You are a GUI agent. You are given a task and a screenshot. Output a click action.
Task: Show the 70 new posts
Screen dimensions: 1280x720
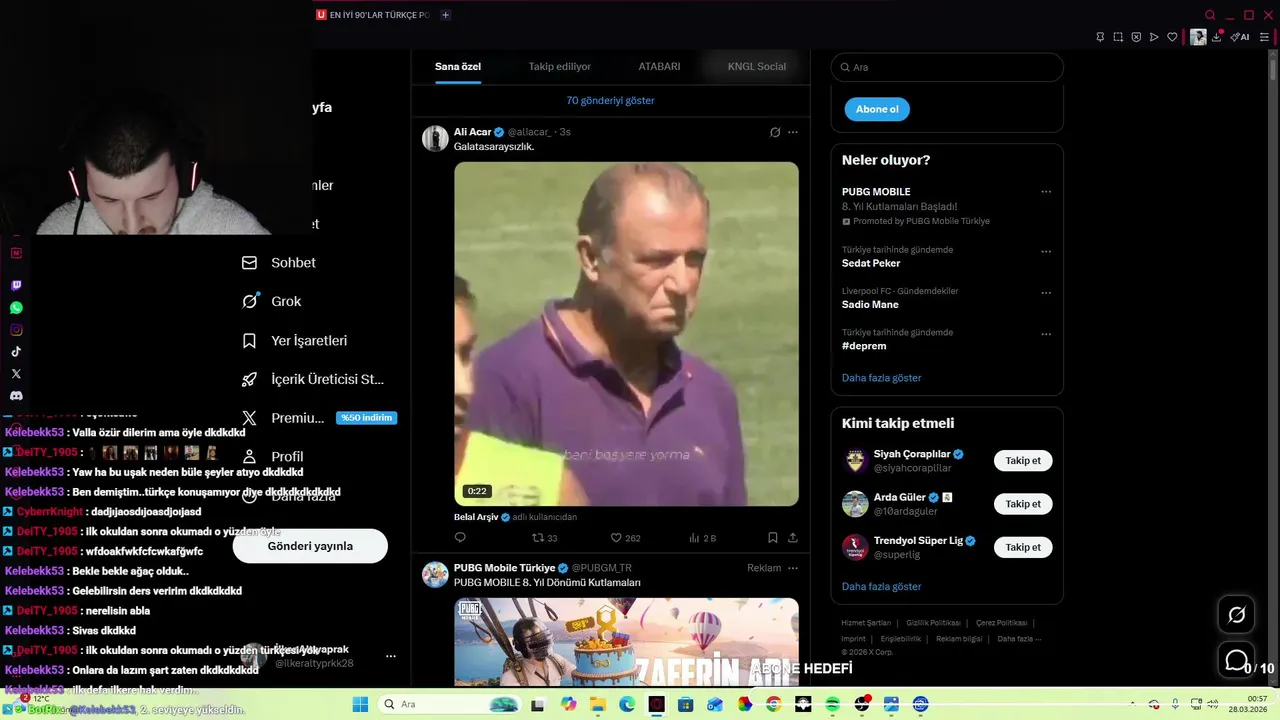coord(610,101)
